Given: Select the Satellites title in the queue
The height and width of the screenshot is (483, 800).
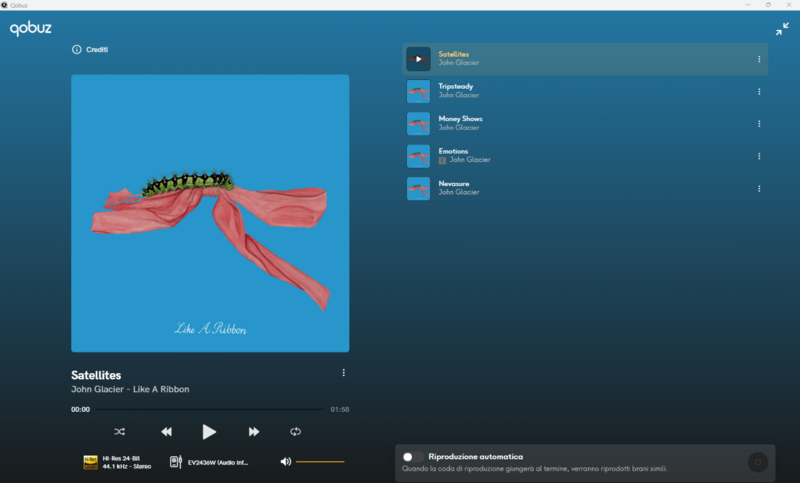Looking at the screenshot, I should [454, 54].
